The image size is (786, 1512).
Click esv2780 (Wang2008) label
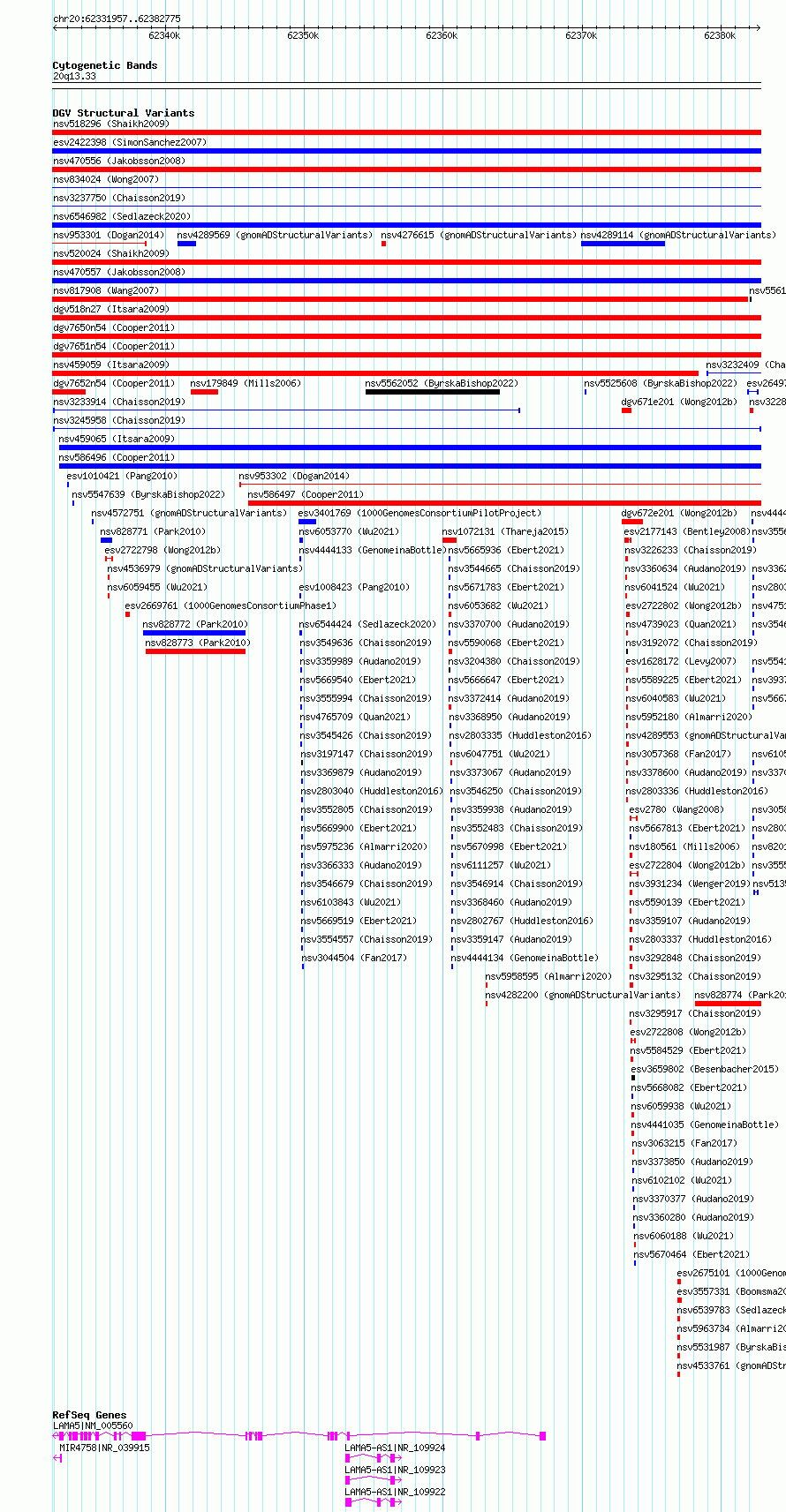click(676, 810)
